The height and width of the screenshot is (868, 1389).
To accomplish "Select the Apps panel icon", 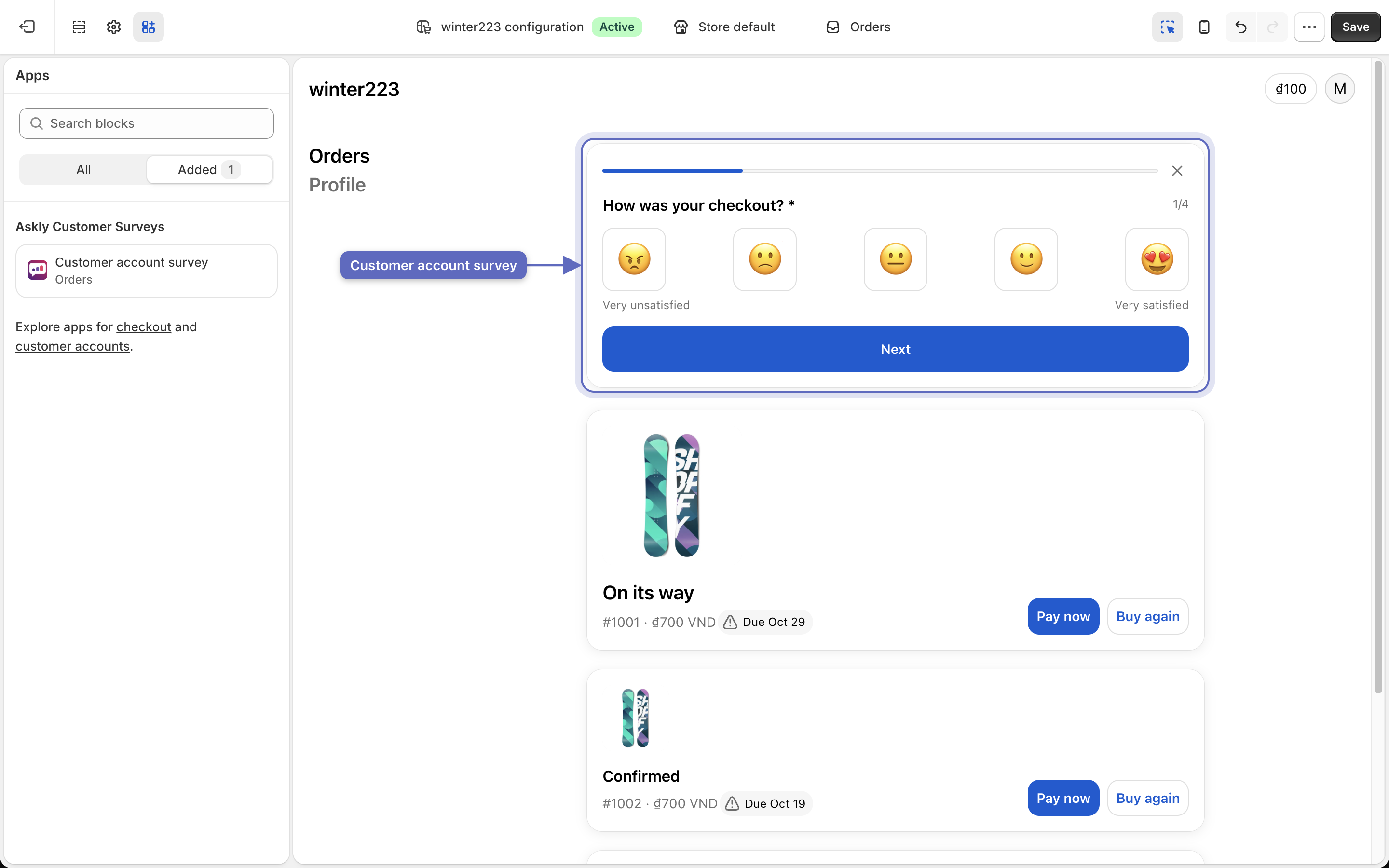I will pos(149,27).
